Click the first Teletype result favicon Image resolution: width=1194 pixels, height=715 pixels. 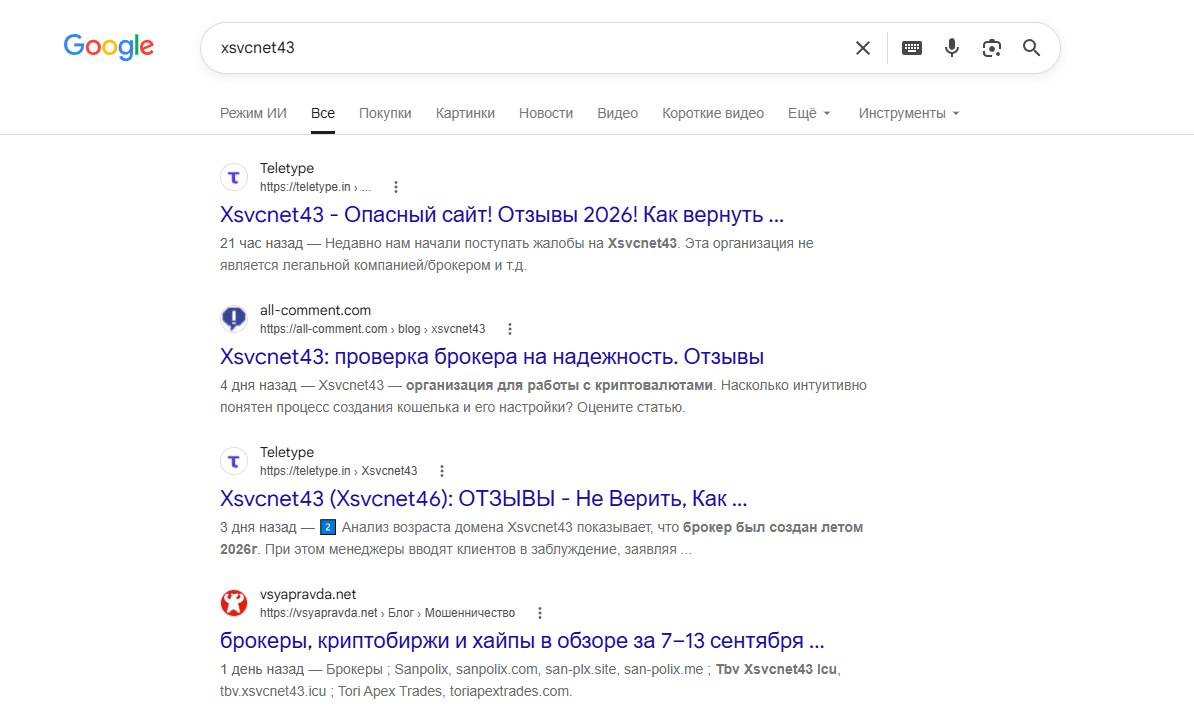(x=234, y=177)
